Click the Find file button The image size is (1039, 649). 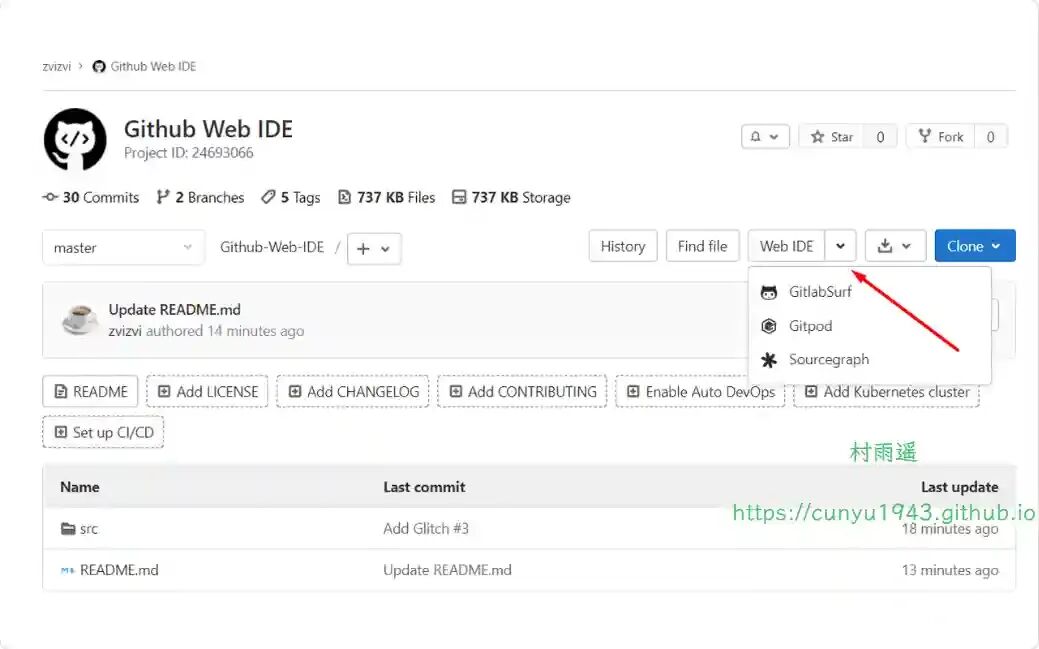(702, 246)
